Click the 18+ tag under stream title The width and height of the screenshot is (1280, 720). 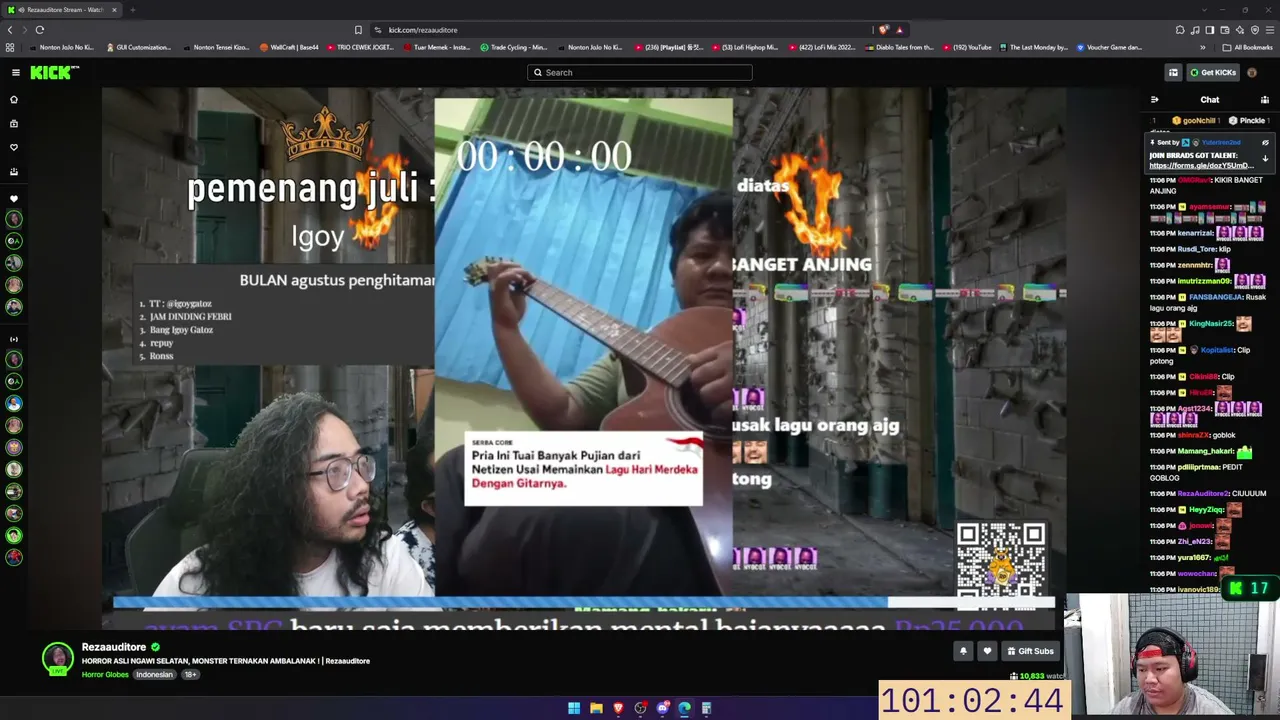pos(190,674)
